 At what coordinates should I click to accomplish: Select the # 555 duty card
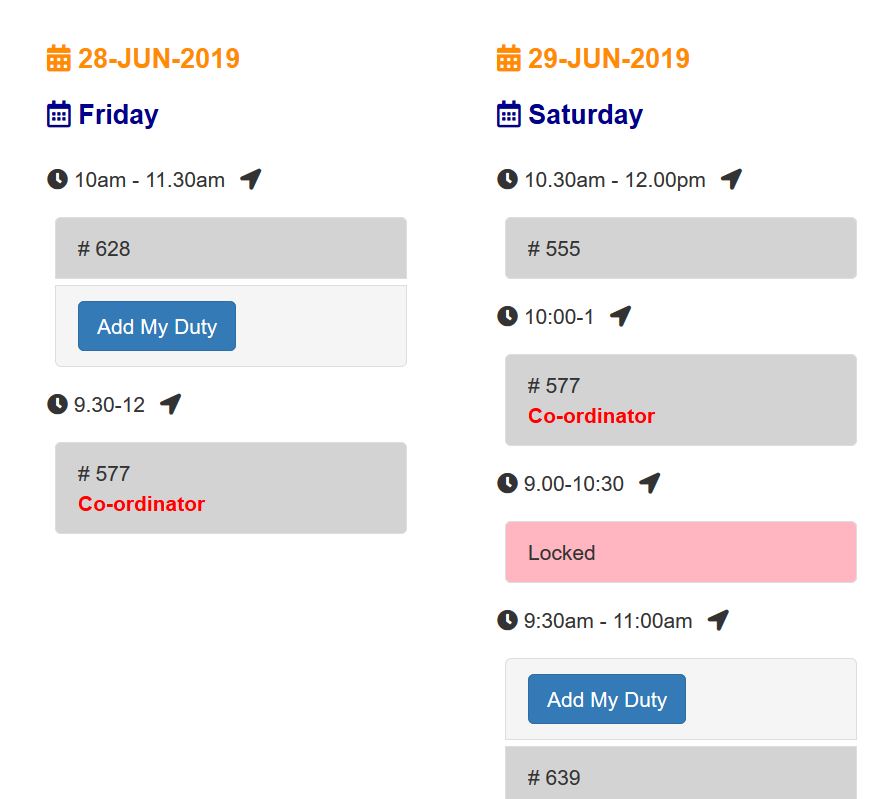click(680, 248)
